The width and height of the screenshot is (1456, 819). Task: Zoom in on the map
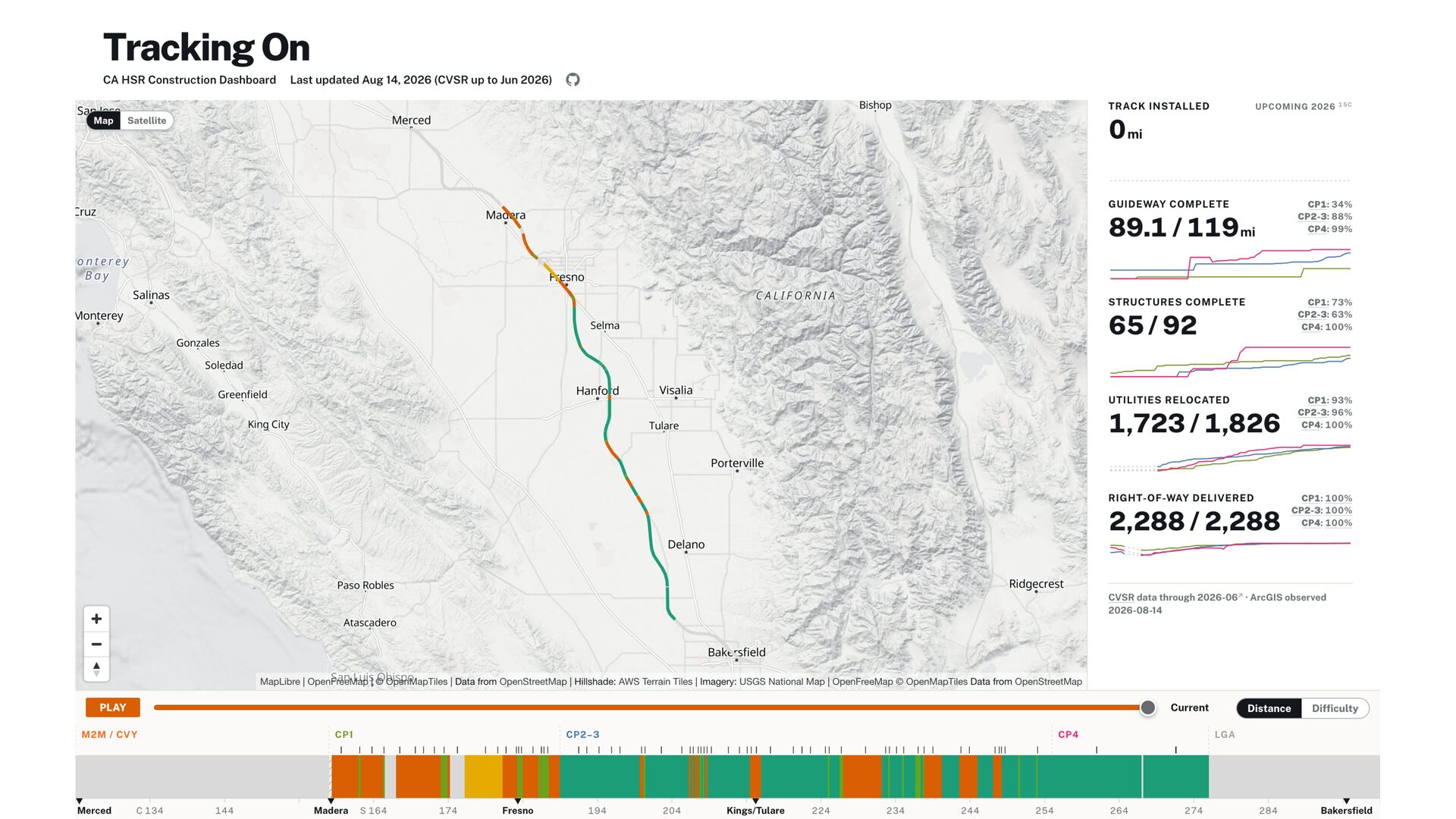(x=96, y=619)
